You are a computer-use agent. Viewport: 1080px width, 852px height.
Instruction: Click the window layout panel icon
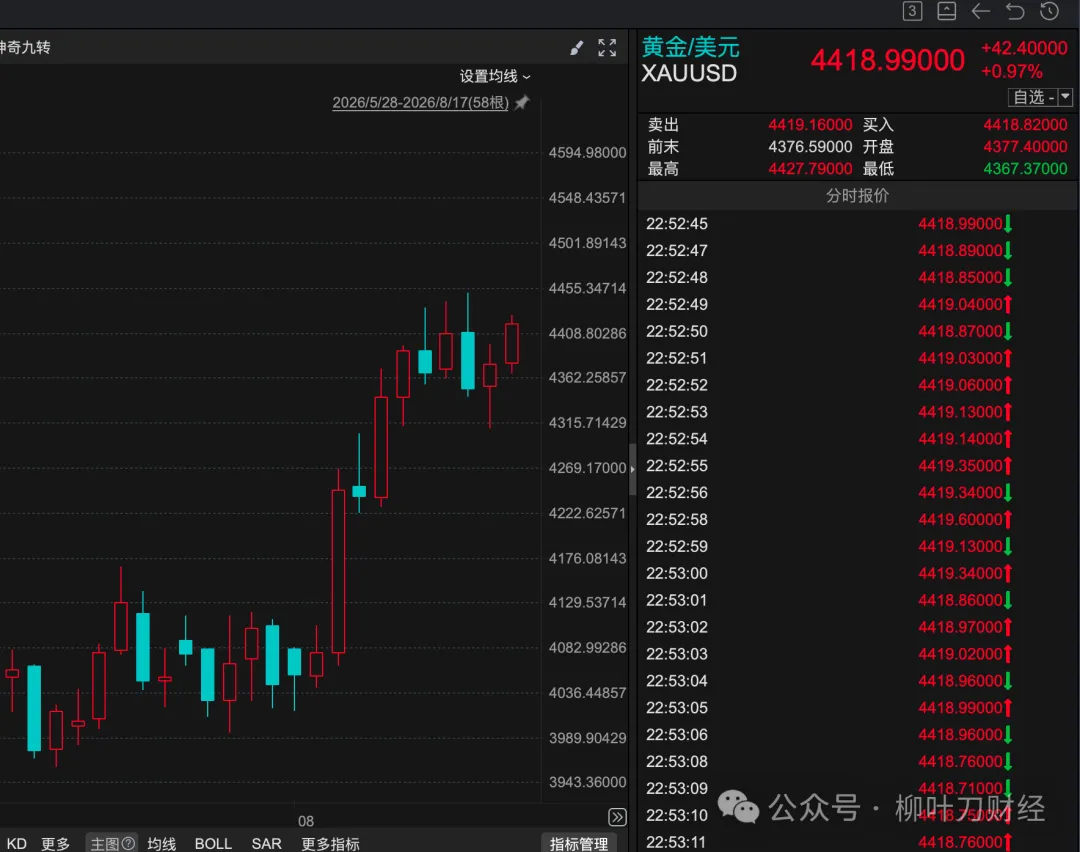pos(946,11)
